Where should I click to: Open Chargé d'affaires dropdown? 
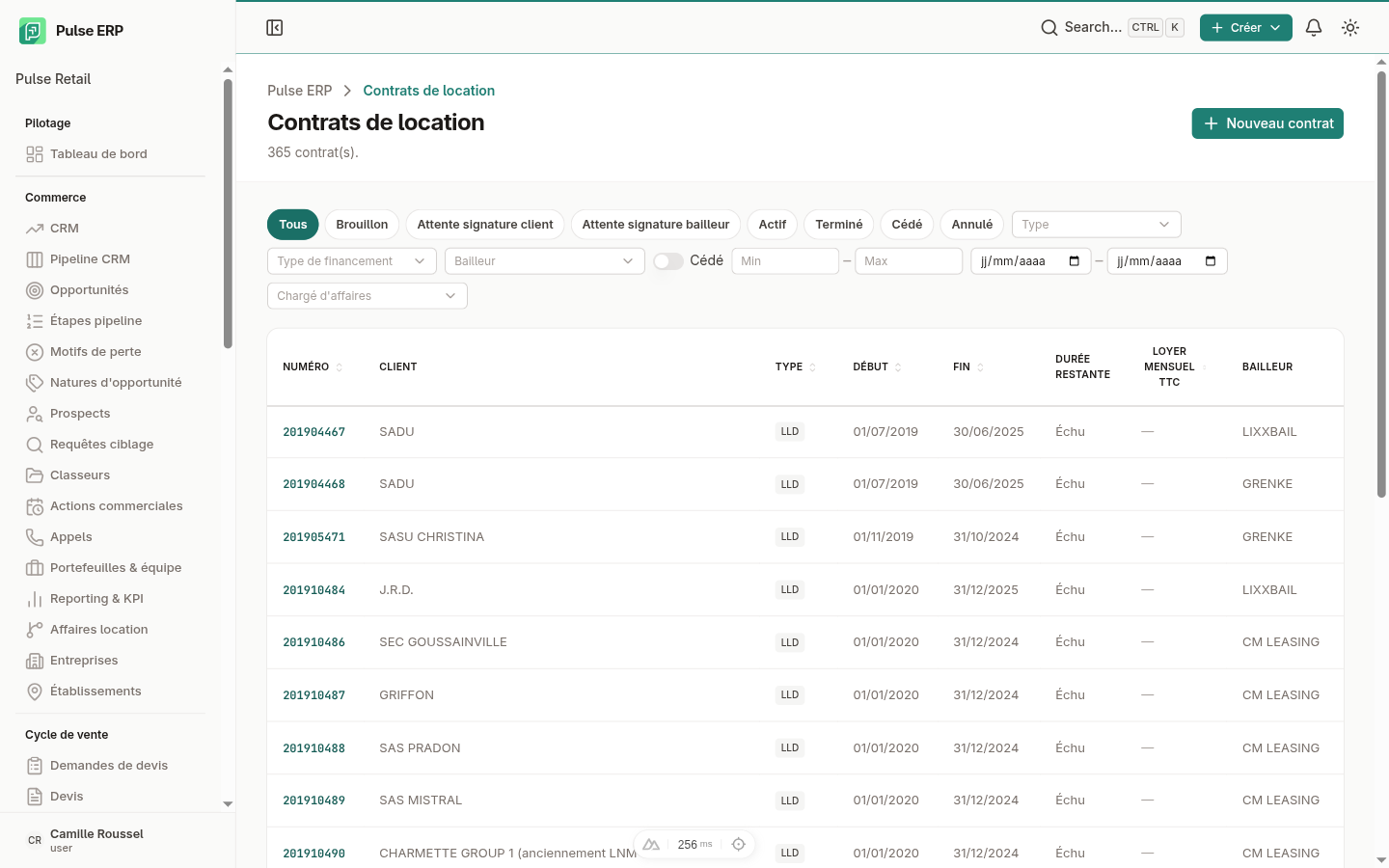point(368,296)
